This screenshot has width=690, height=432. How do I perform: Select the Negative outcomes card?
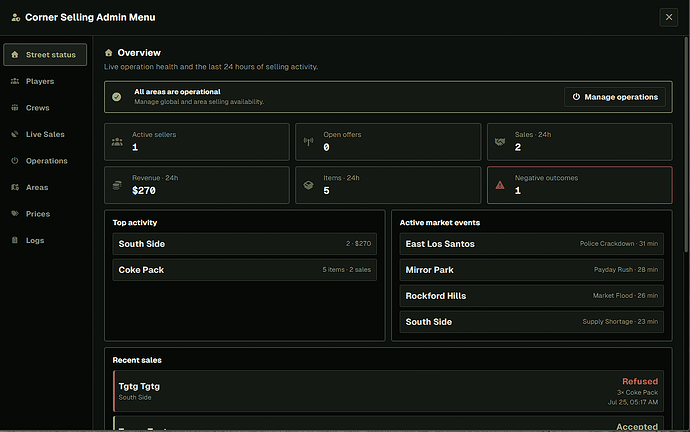click(x=580, y=185)
